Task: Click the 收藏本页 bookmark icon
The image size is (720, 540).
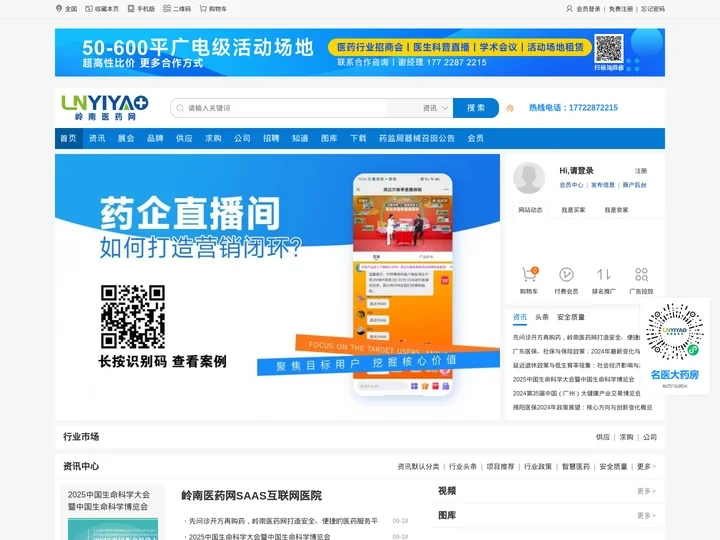Action: point(89,8)
